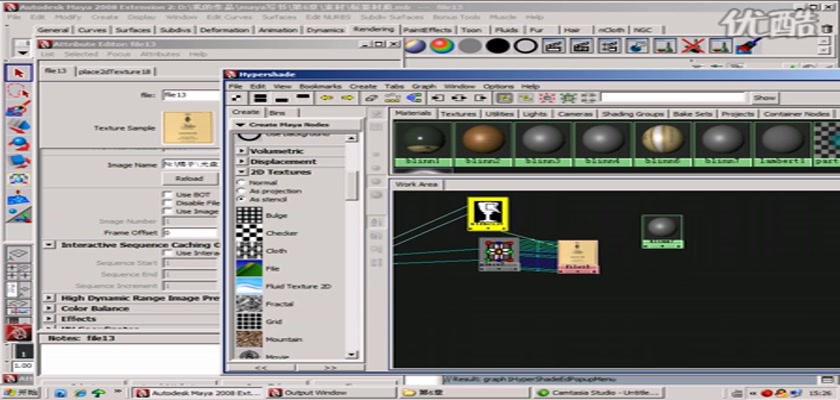Click the black sphere shelf icon
840x400 pixels.
(498, 46)
